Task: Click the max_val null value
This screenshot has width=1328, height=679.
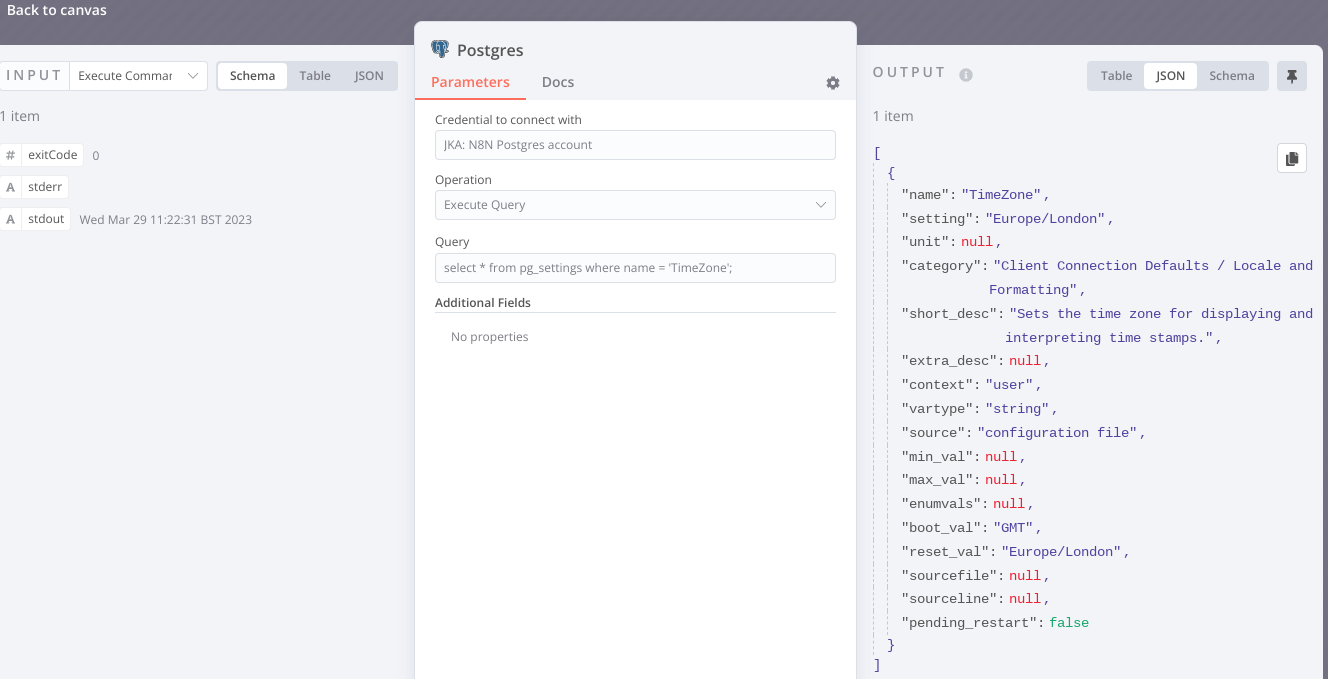Action: click(x=1001, y=480)
